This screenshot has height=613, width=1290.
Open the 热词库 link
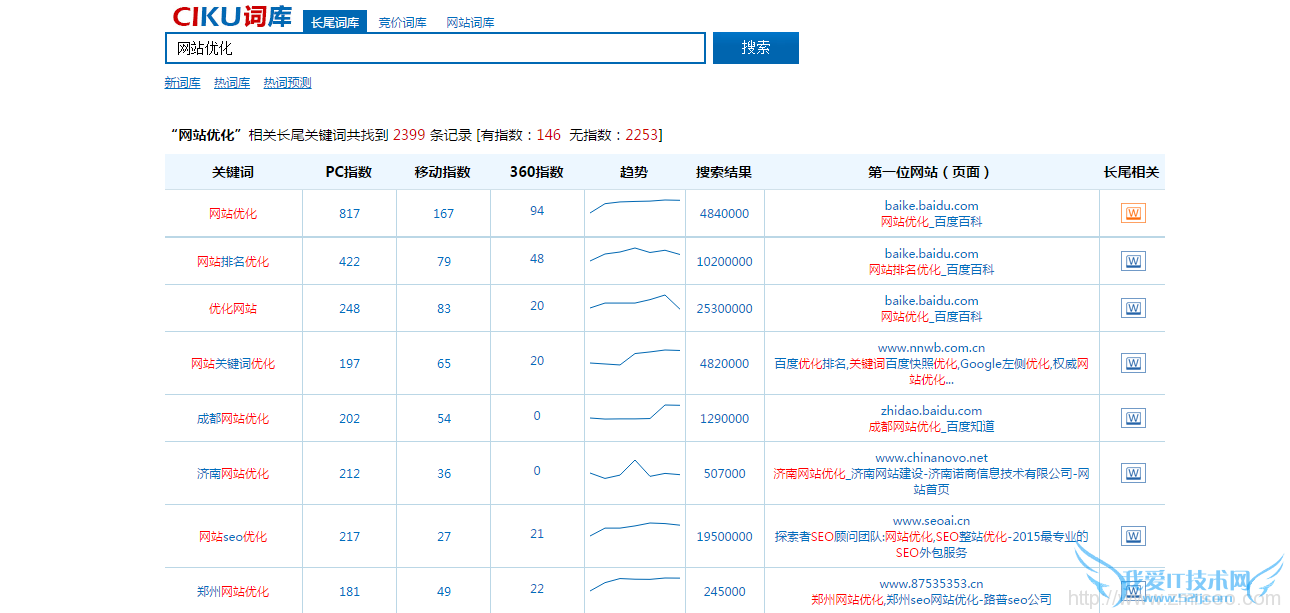(232, 83)
